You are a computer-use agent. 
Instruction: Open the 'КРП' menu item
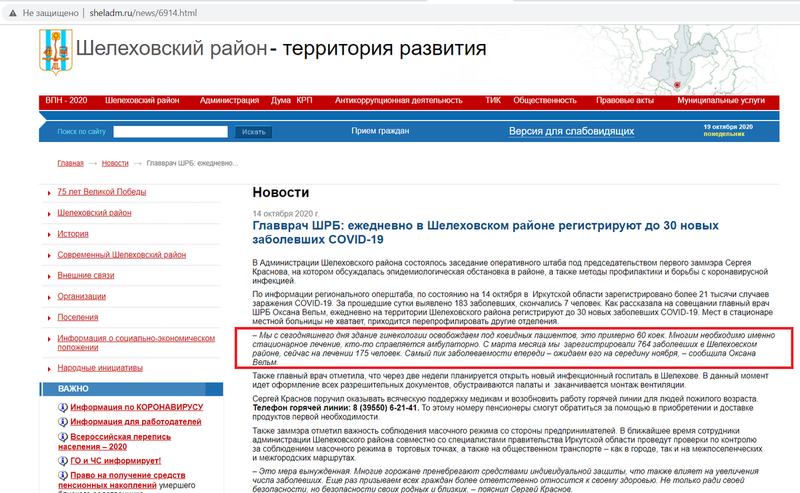[304, 101]
